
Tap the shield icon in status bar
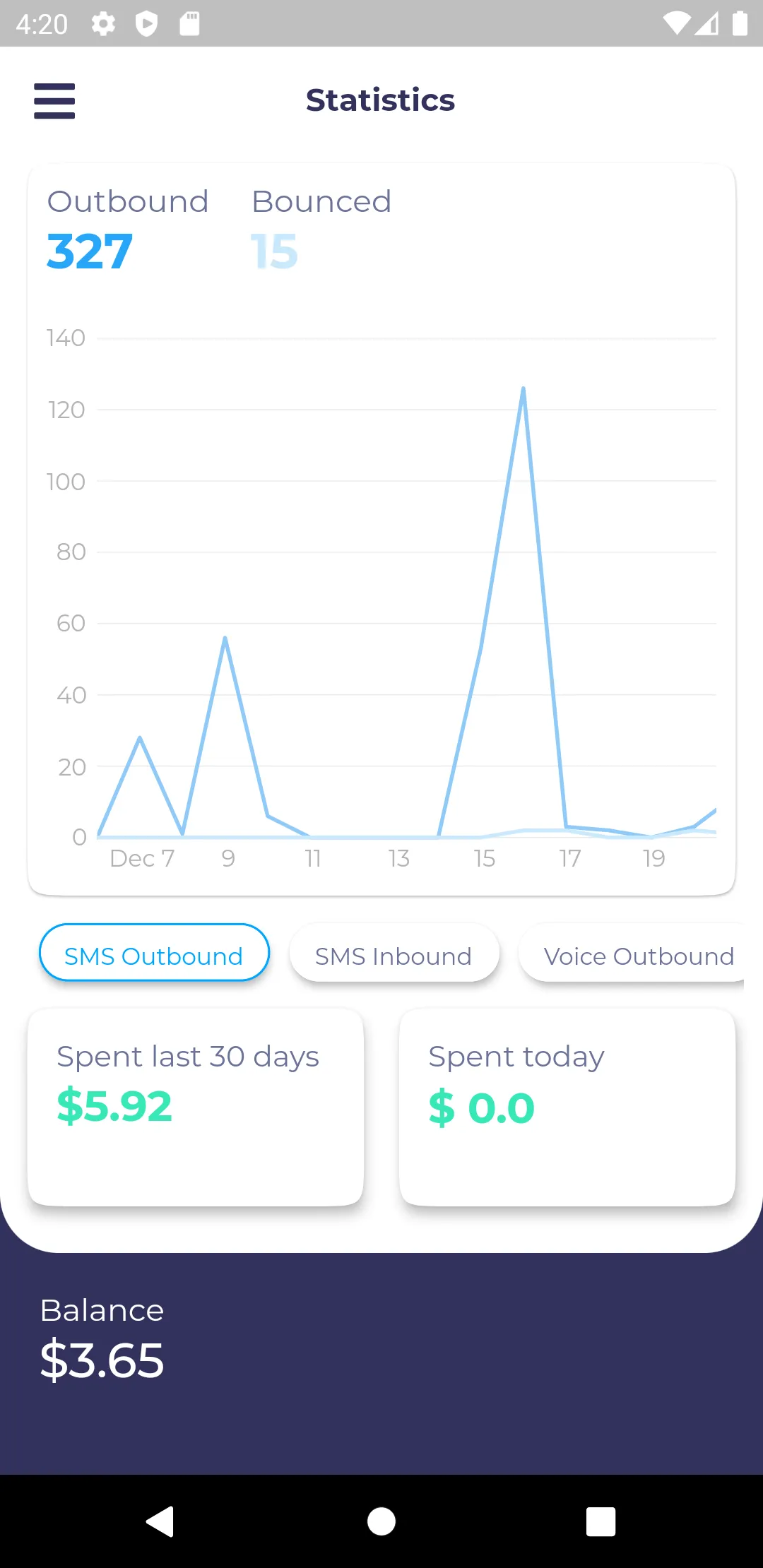click(x=146, y=24)
